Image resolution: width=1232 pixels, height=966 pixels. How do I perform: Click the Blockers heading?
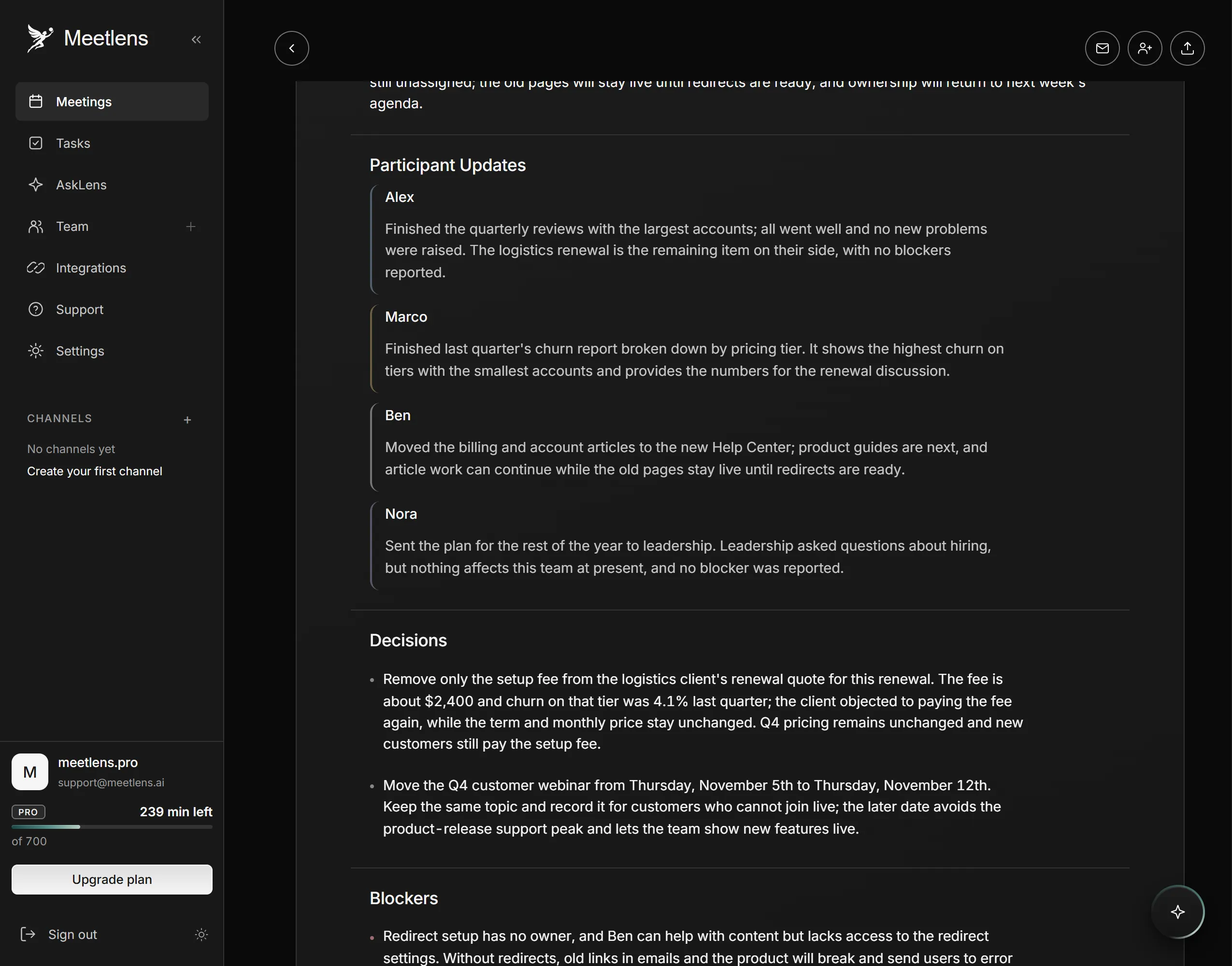tap(403, 898)
